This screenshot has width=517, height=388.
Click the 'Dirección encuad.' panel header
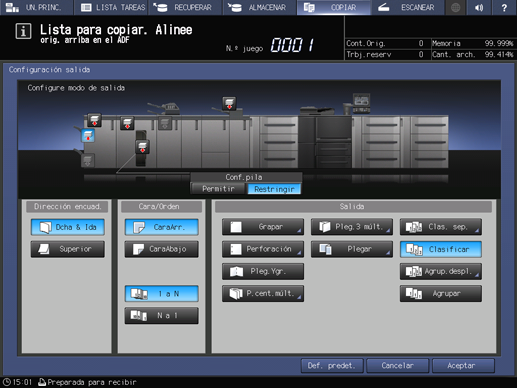tap(68, 207)
